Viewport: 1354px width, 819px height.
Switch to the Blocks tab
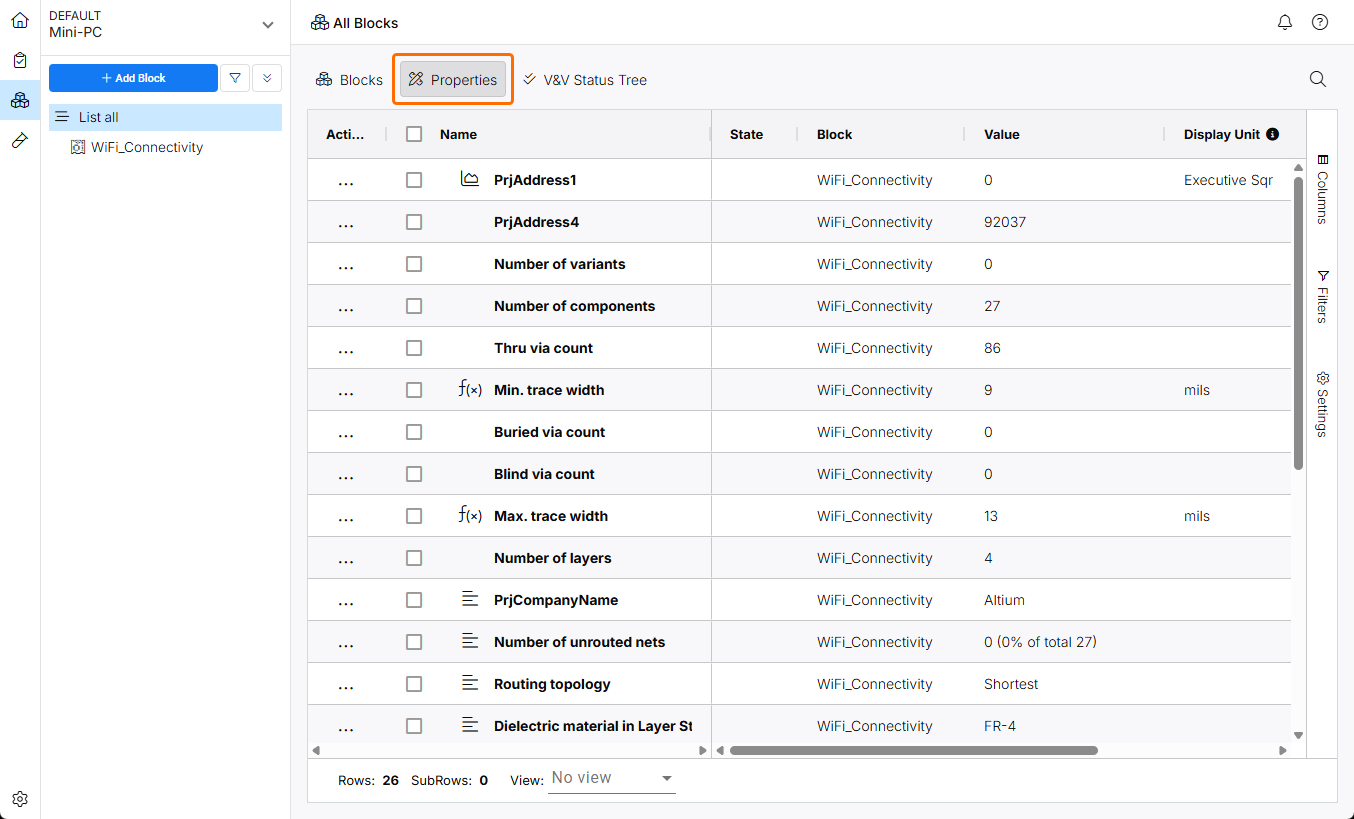point(350,80)
